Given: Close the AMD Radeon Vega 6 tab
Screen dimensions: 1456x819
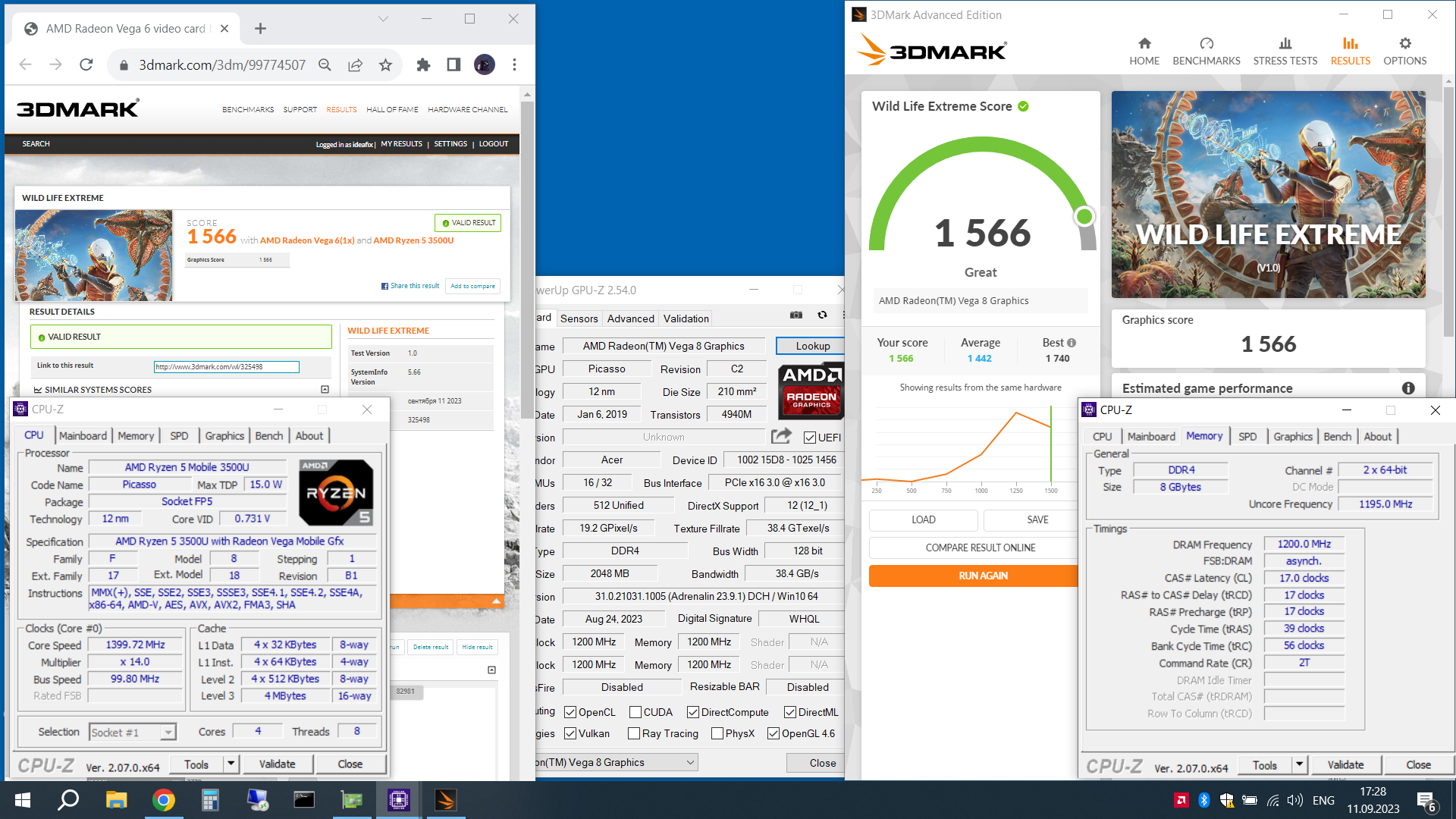Looking at the screenshot, I should point(224,29).
